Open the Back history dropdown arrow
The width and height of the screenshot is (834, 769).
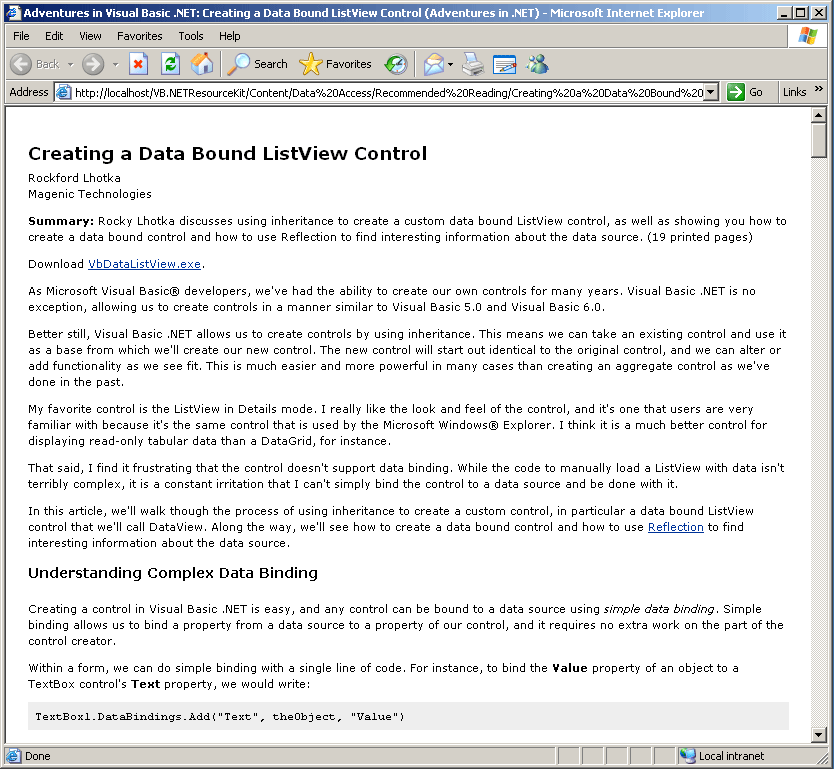70,64
